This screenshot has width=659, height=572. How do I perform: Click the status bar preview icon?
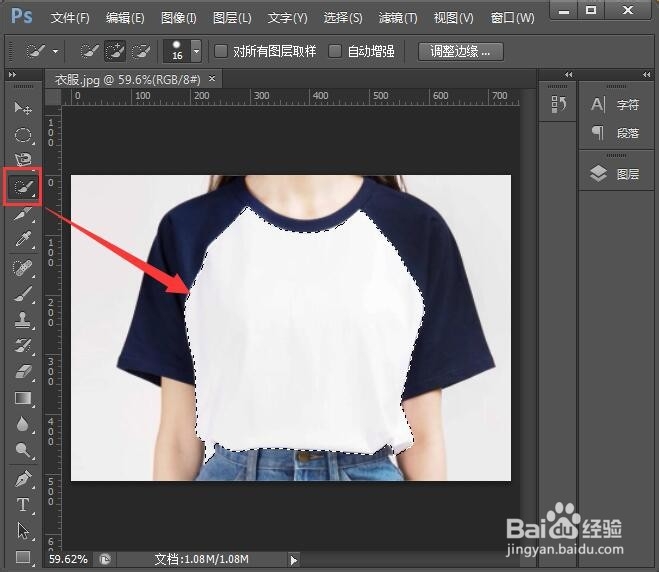(105, 559)
